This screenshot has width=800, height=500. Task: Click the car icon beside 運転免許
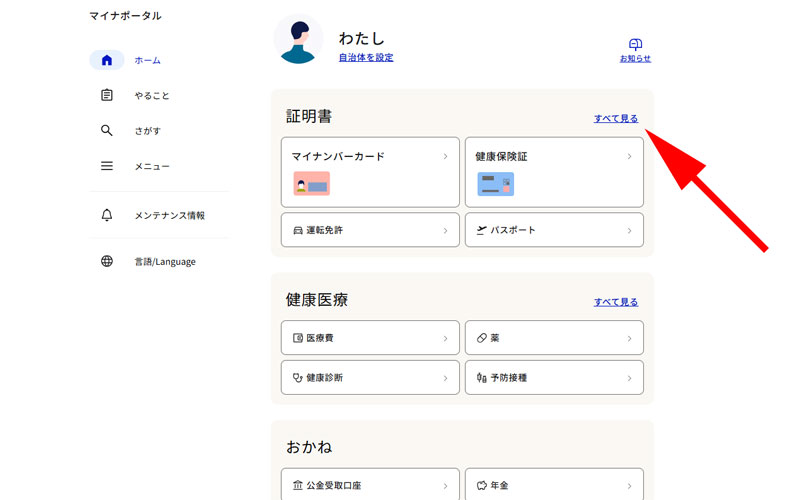coord(298,231)
